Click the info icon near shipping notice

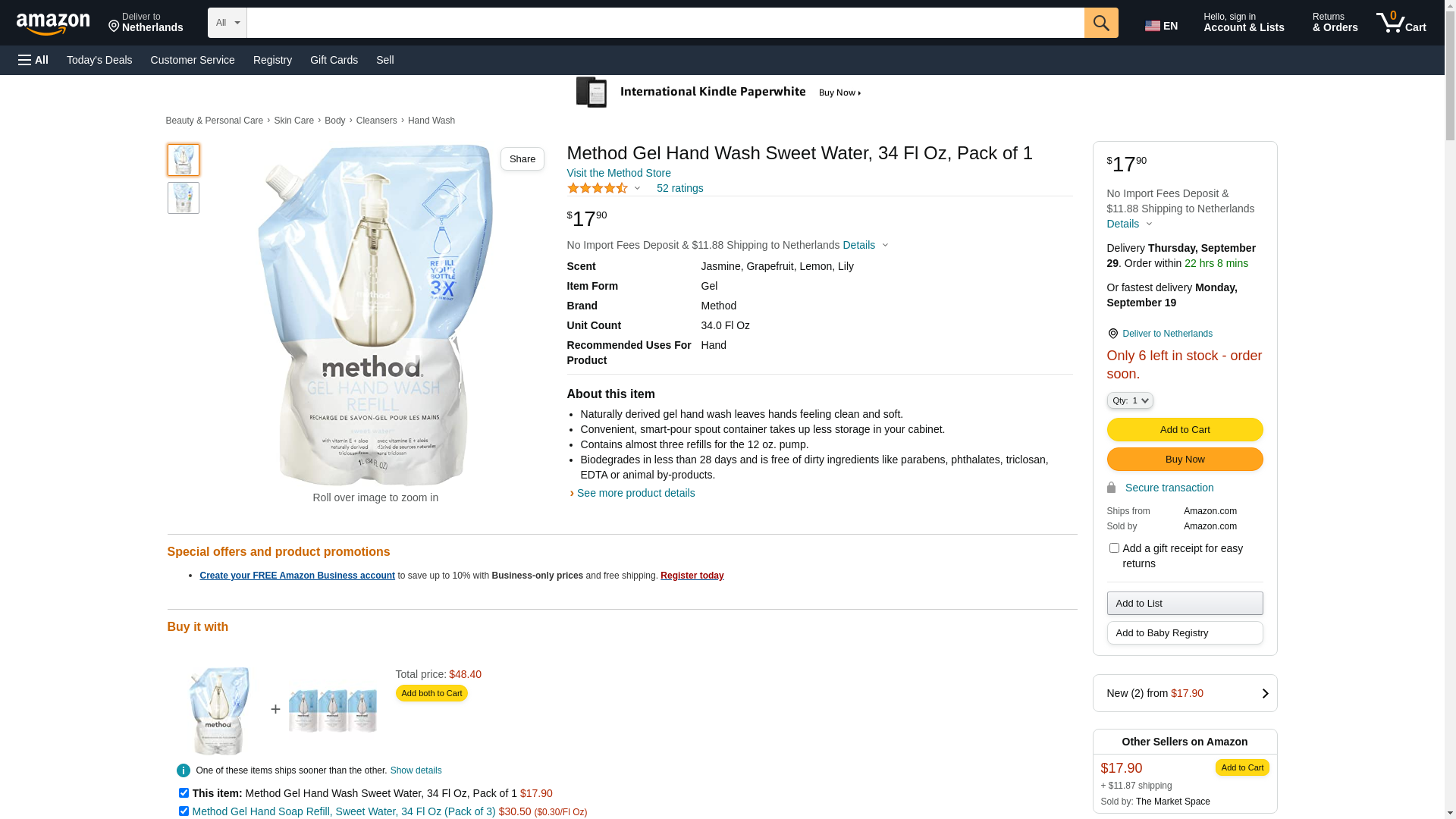pos(184,770)
